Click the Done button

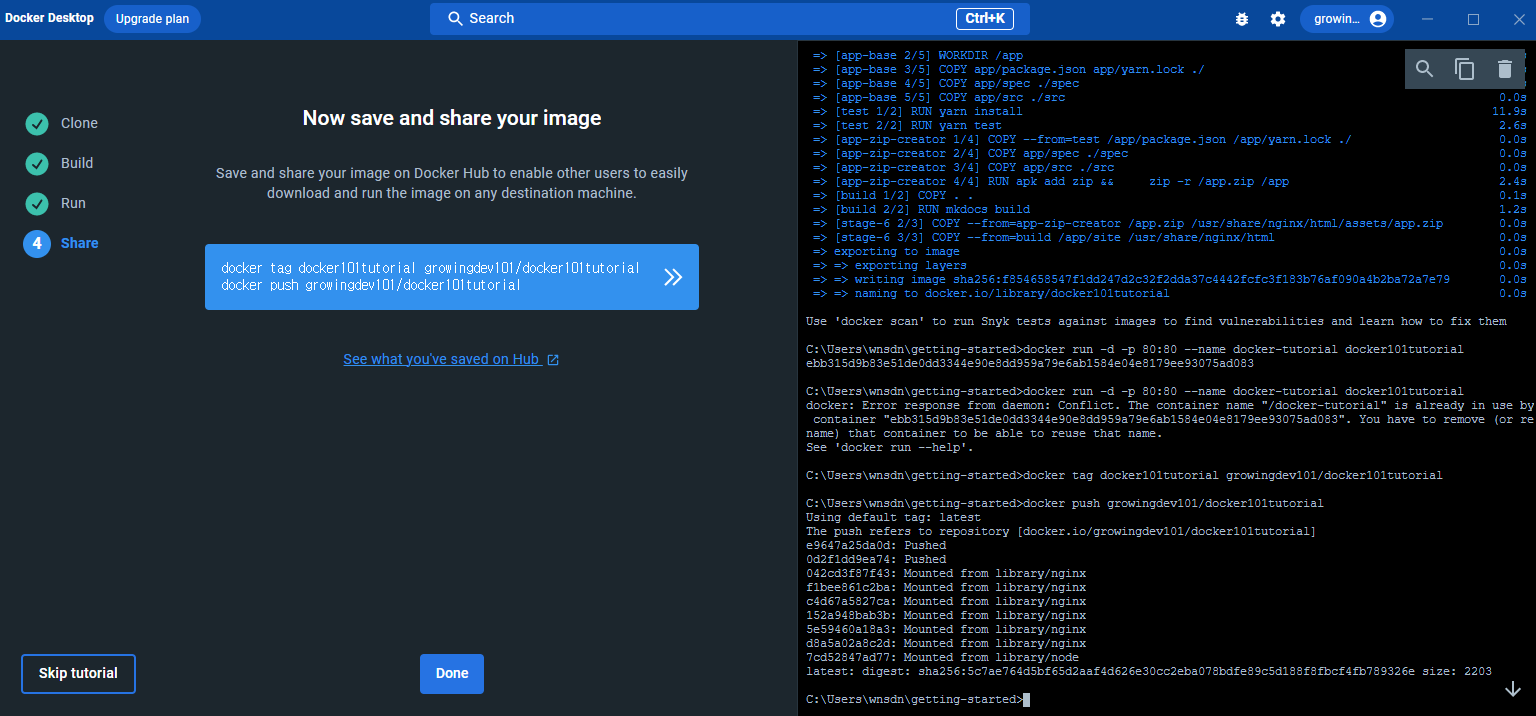point(452,674)
